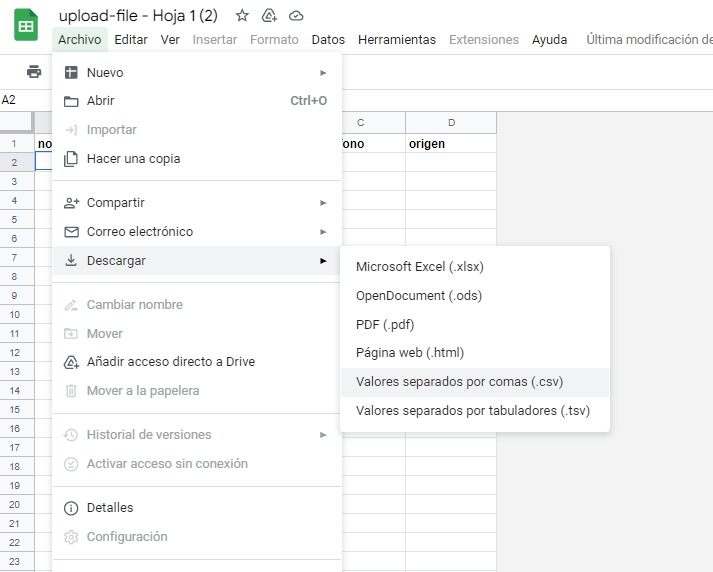Open the Datos menu
Image resolution: width=713 pixels, height=572 pixels.
click(328, 40)
